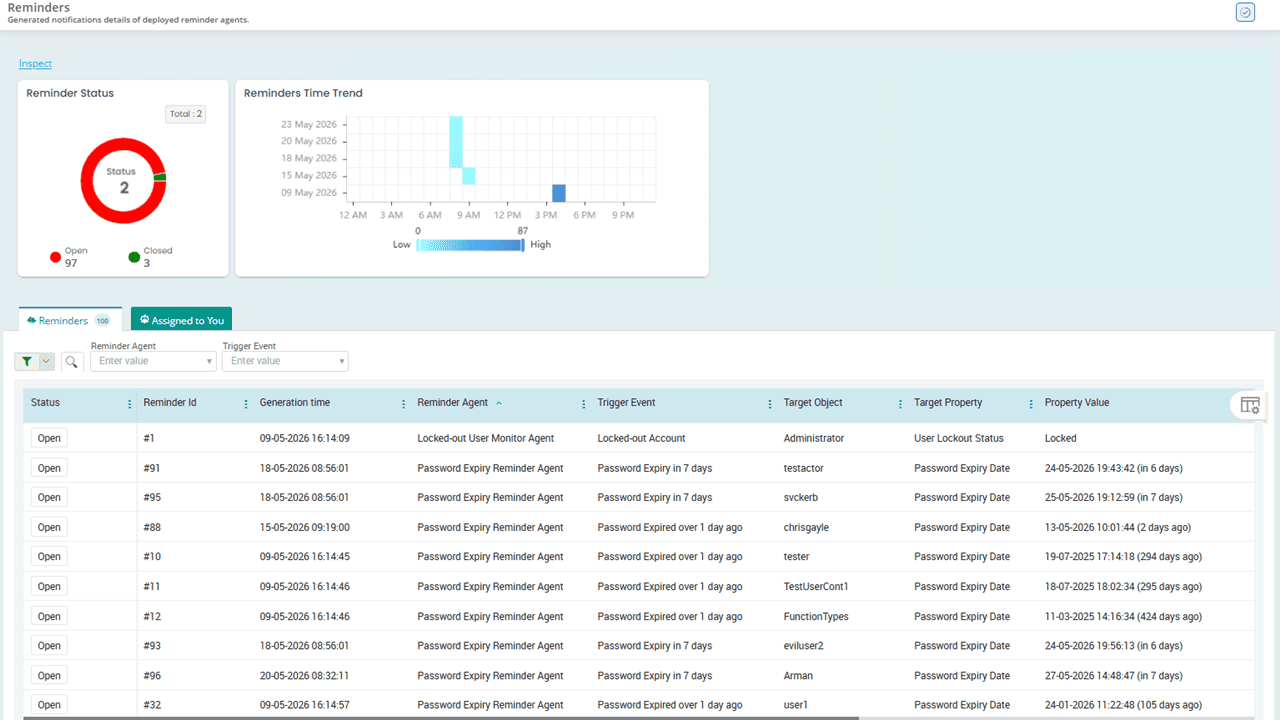Click the reminder id #96 cell
This screenshot has width=1280, height=720.
click(x=152, y=676)
